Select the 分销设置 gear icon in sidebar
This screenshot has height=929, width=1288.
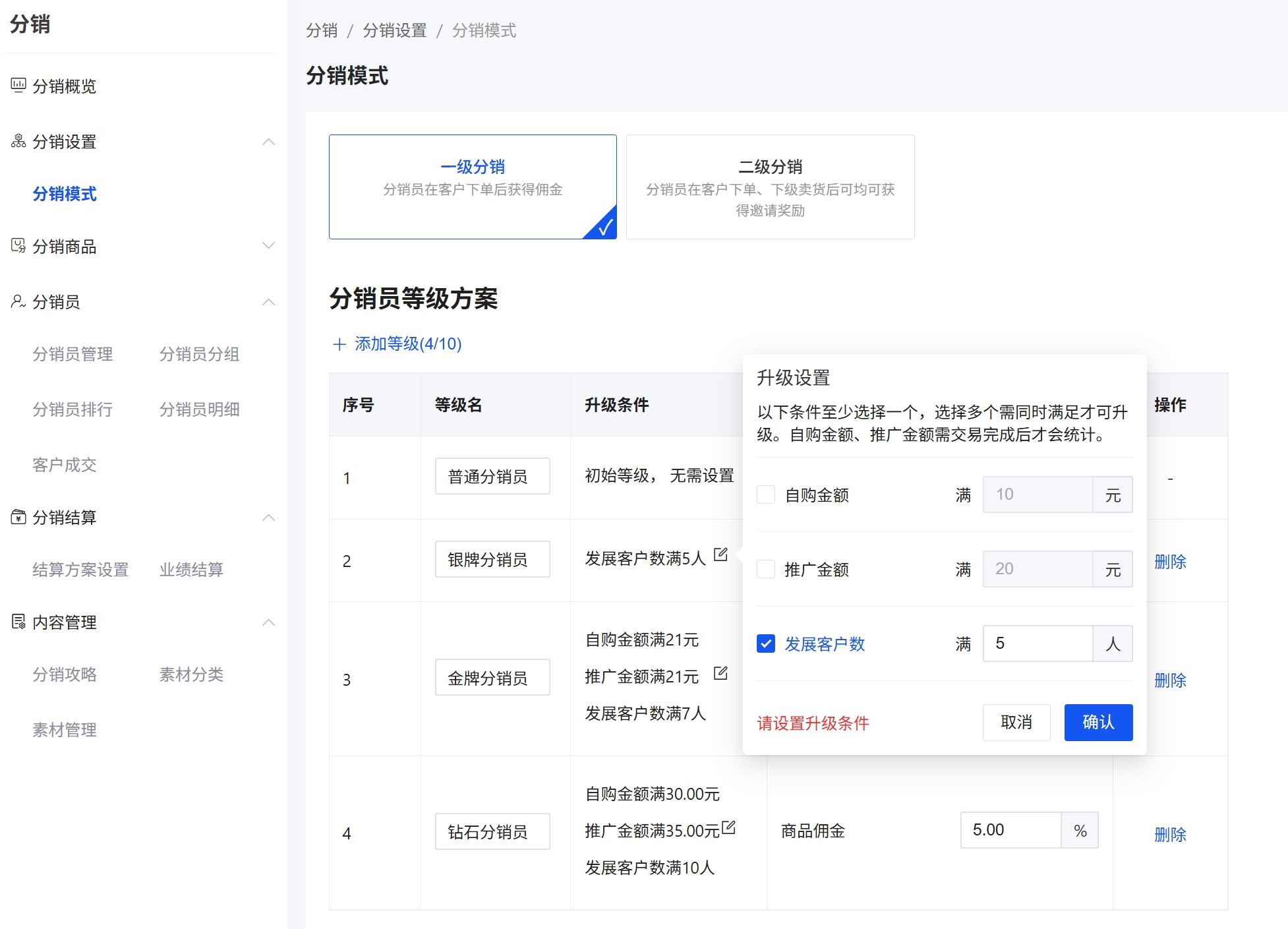pyautogui.click(x=18, y=142)
